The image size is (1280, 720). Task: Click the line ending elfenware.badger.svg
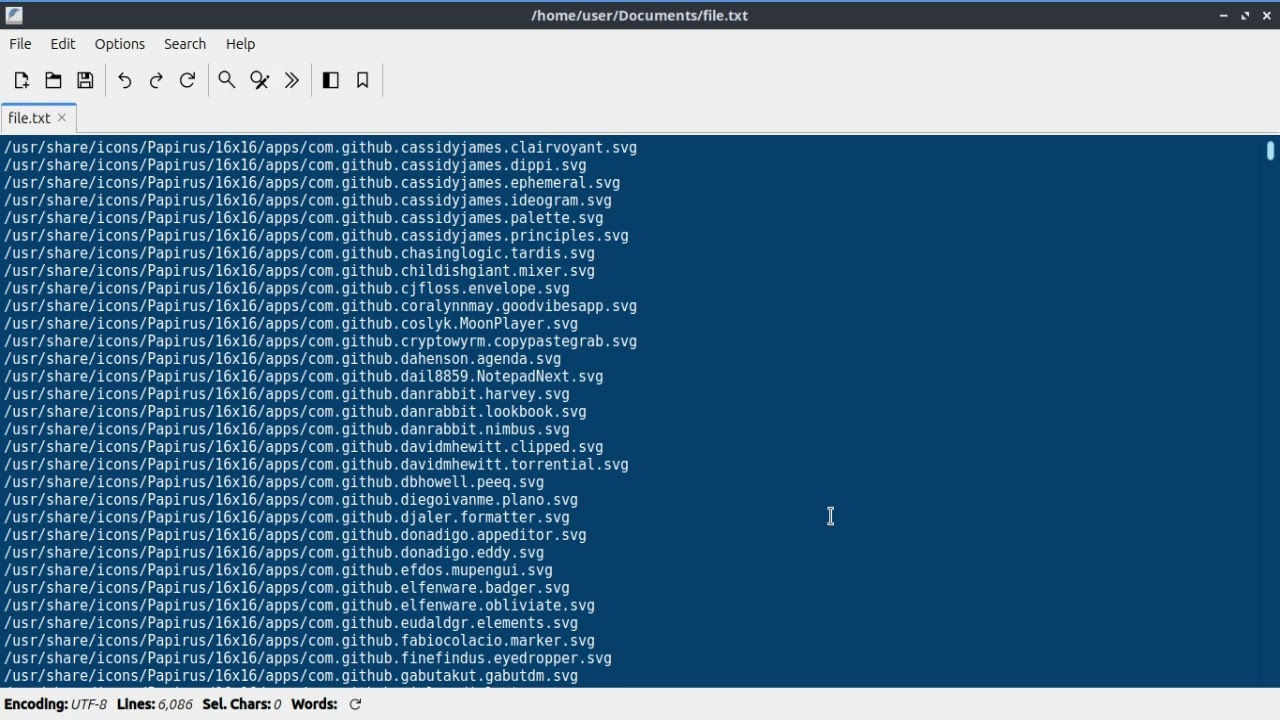[287, 588]
